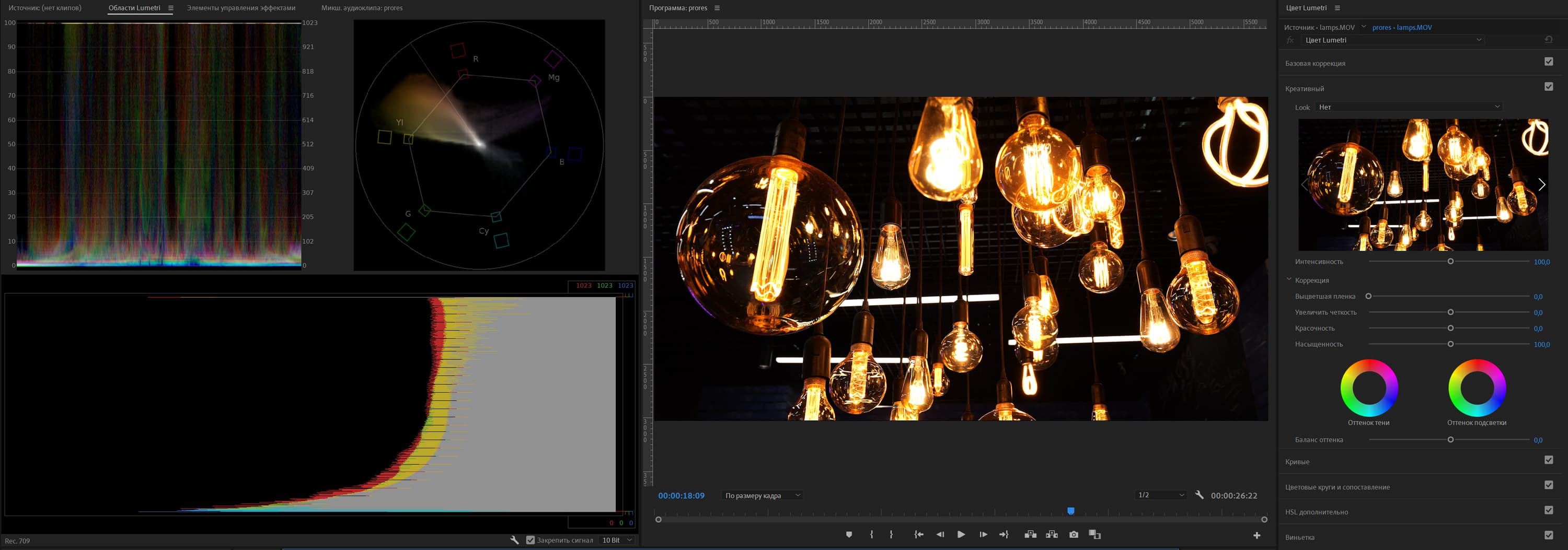Click the Add Marker icon in Program monitor
The height and width of the screenshot is (550, 1568).
click(848, 535)
